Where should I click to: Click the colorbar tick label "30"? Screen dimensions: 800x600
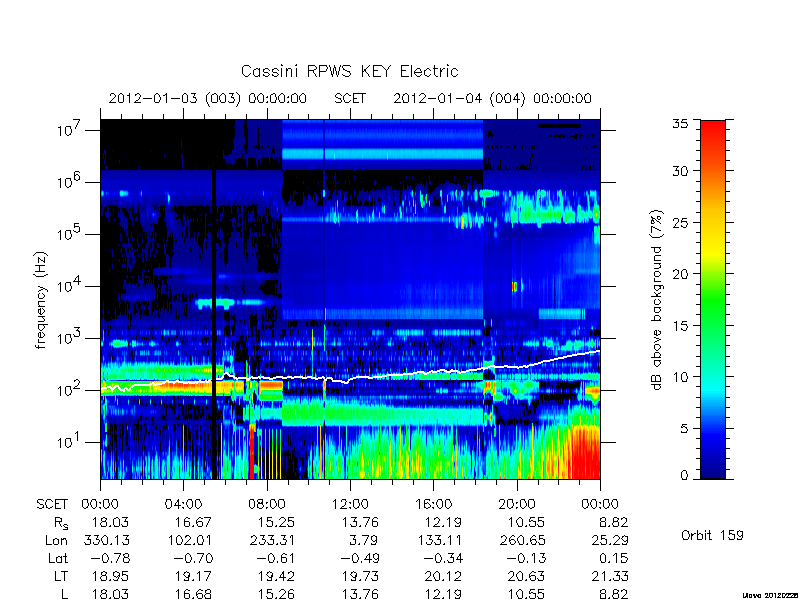point(680,171)
